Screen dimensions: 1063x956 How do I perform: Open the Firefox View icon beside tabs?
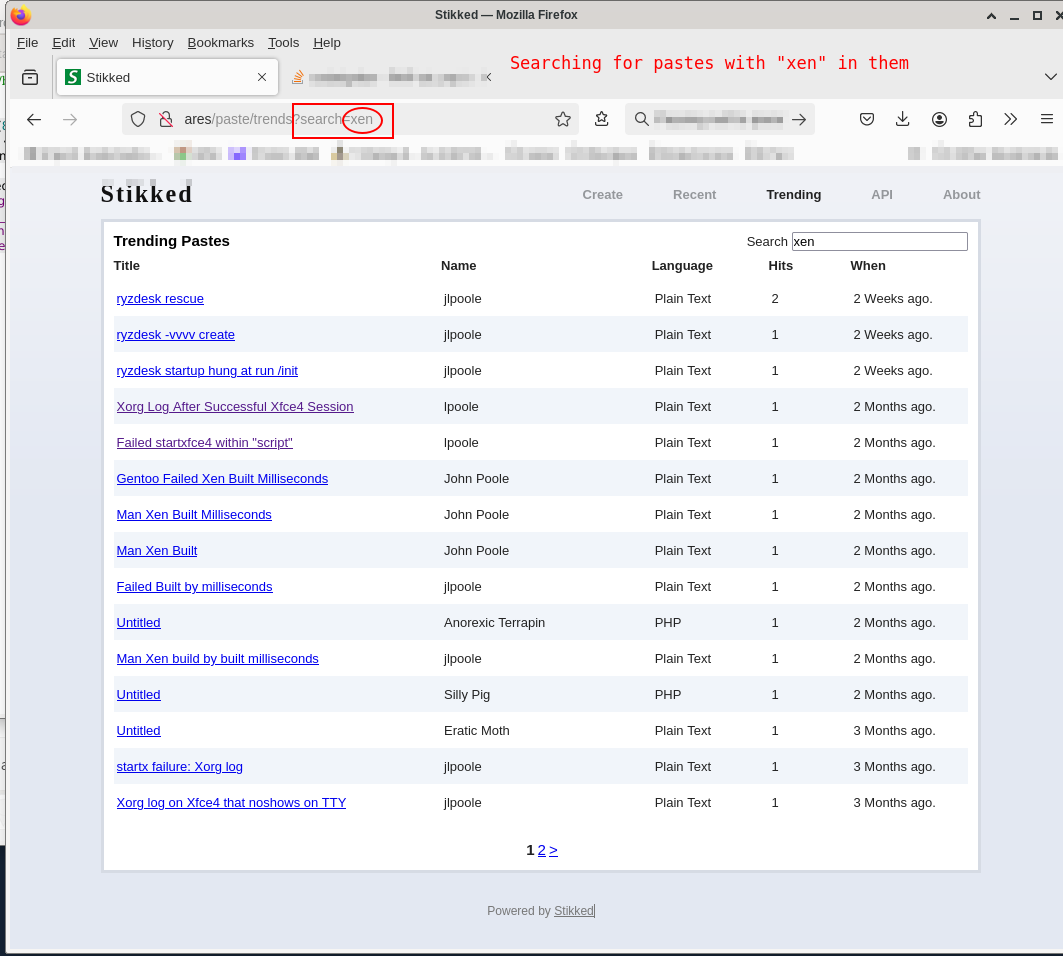click(x=30, y=77)
